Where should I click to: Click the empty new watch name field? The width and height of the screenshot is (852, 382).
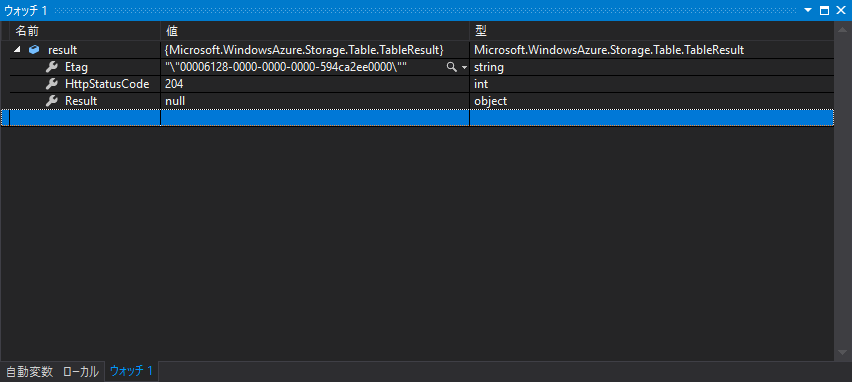tap(85, 118)
